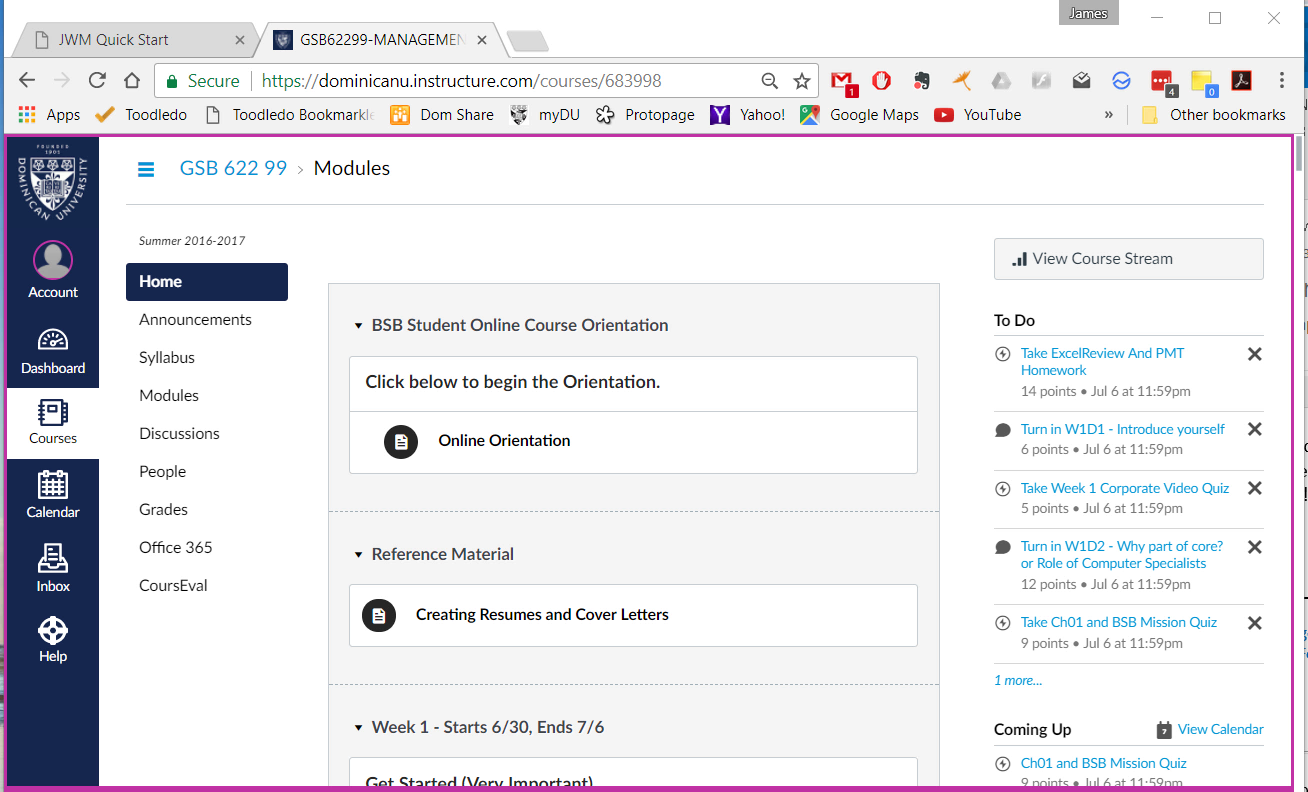Open the Inbox icon in sidebar
1308x792 pixels.
[x=53, y=568]
